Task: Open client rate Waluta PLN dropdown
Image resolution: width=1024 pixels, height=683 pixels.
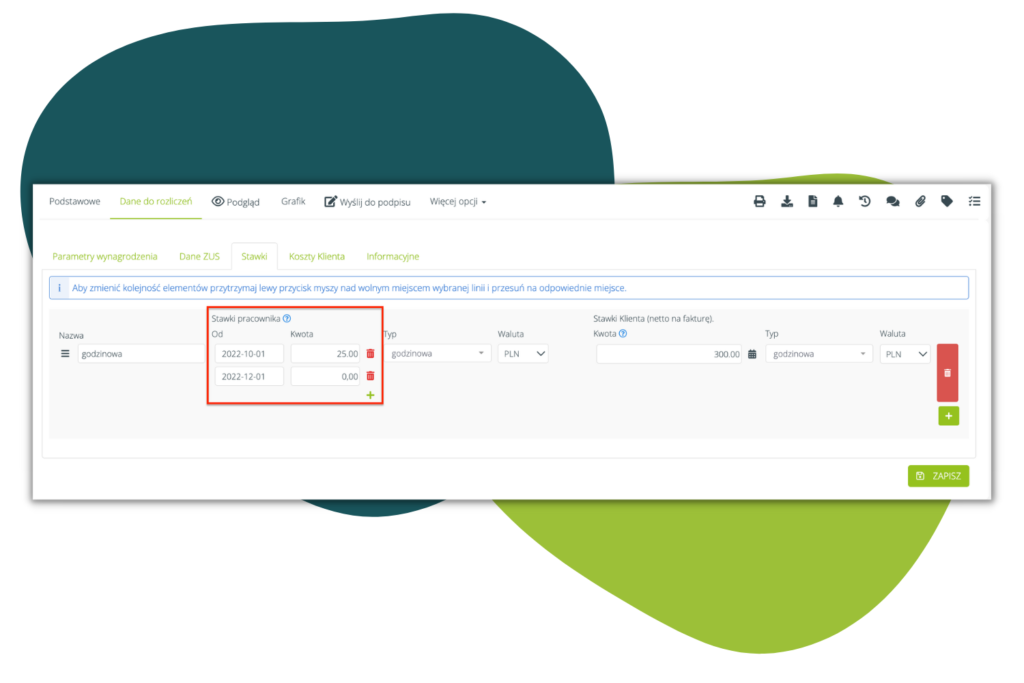Action: [905, 354]
